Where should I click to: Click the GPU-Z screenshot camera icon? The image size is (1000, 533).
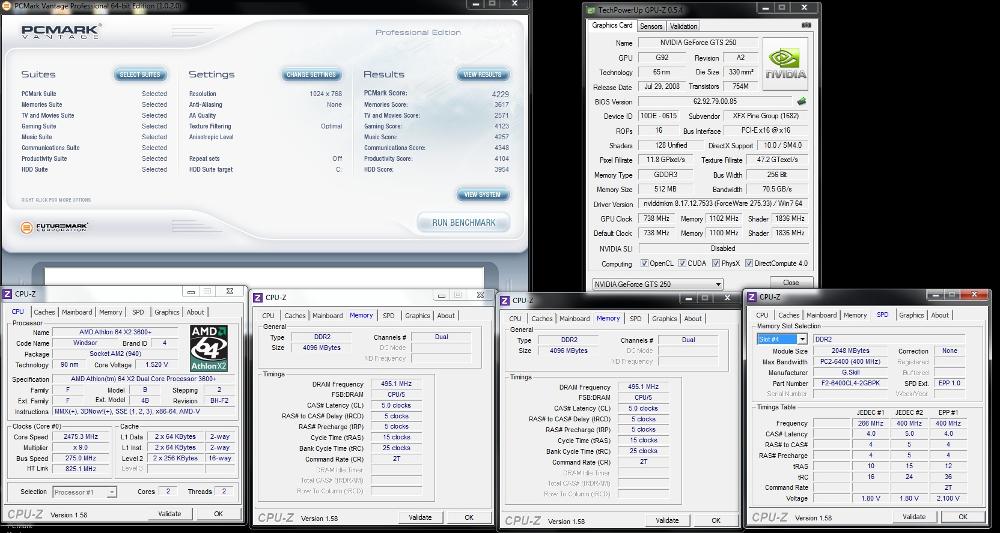(x=807, y=26)
